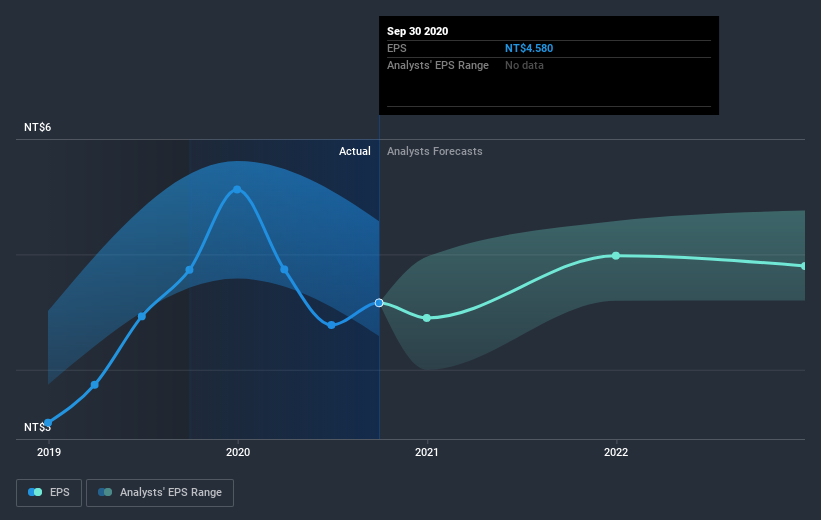Click the 'Analysts Forecasts' label
Screen dimensions: 821x520
tap(435, 151)
